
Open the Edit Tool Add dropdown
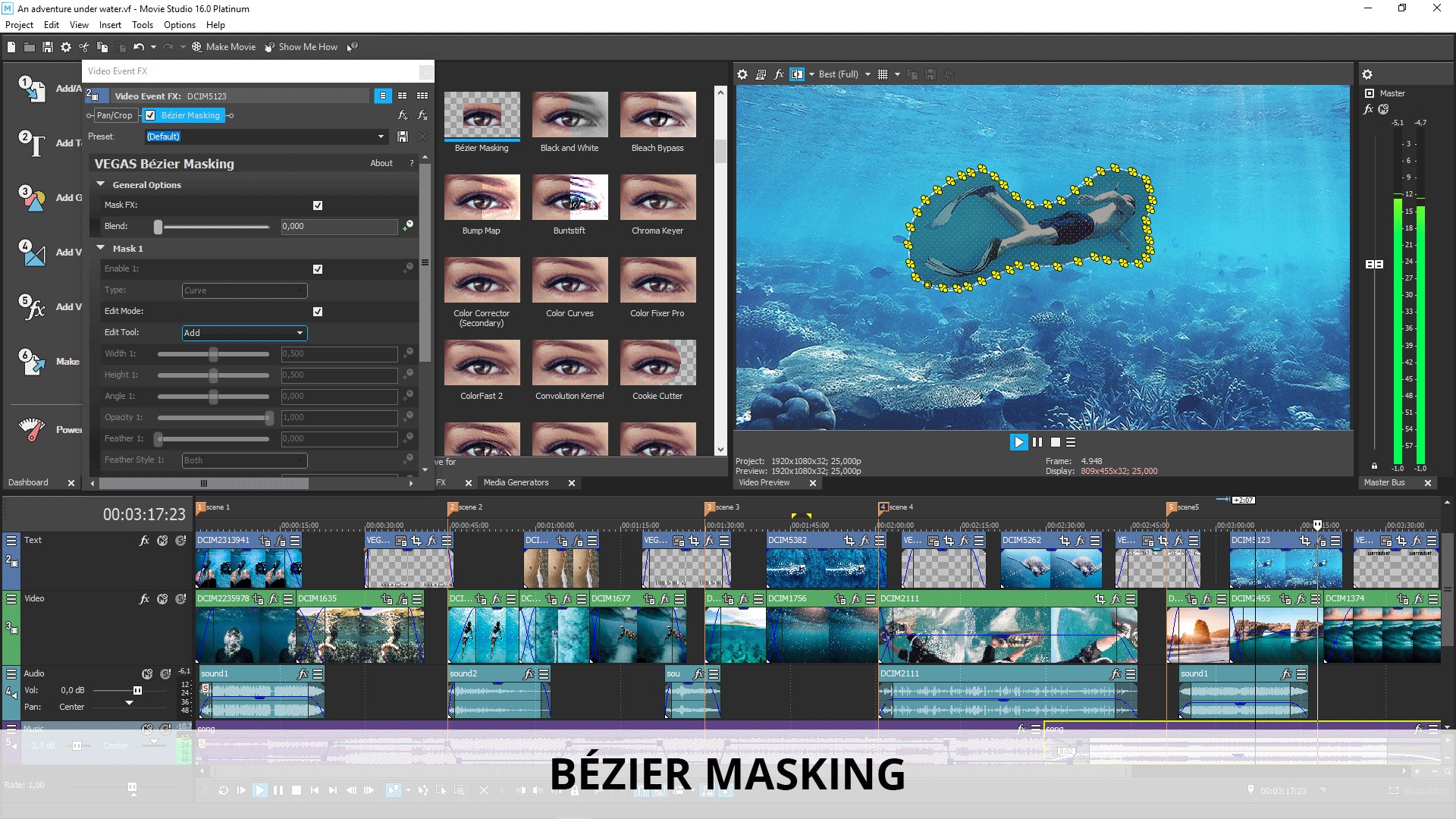tap(300, 333)
